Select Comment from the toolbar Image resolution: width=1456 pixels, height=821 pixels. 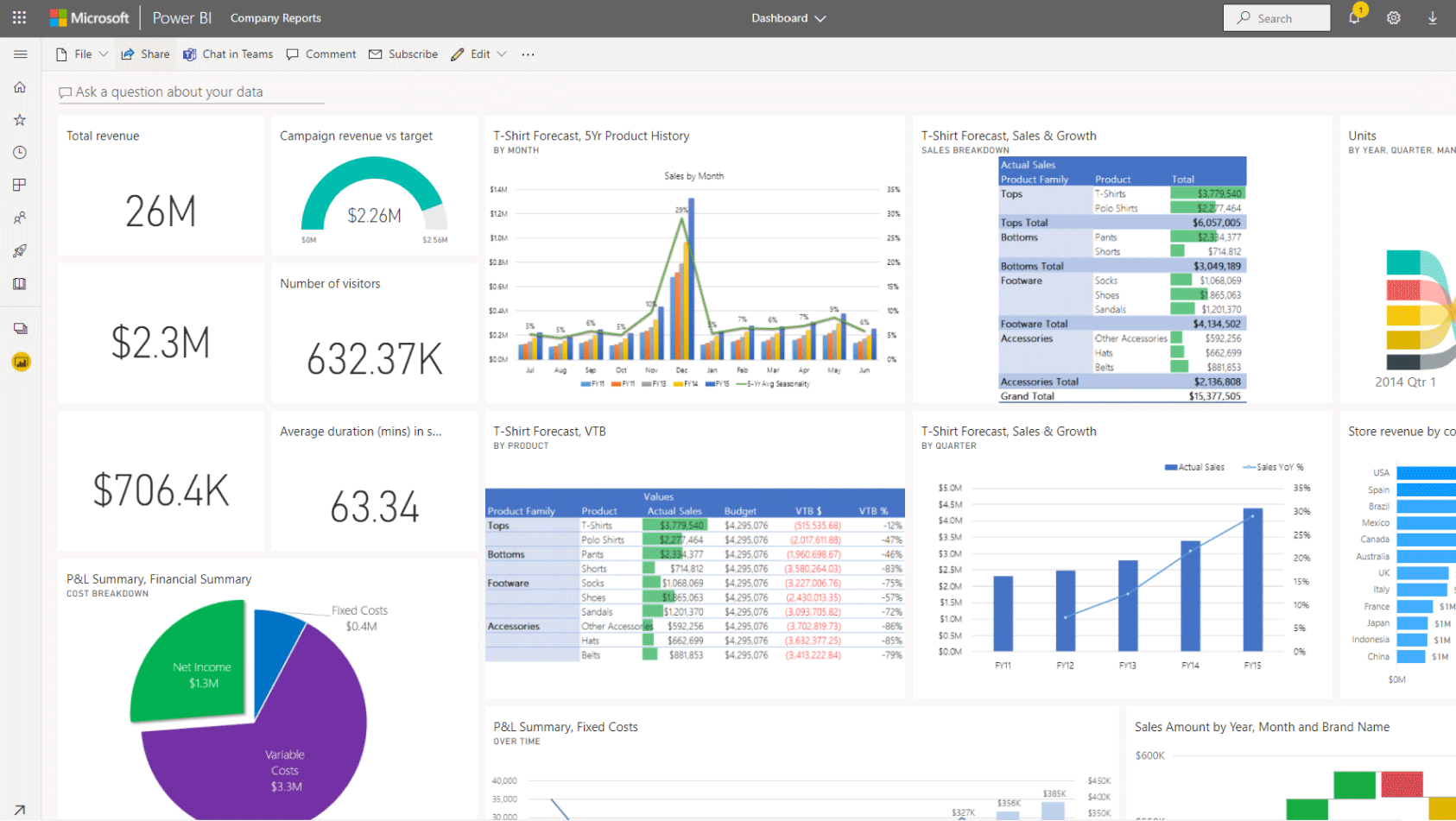pyautogui.click(x=320, y=54)
